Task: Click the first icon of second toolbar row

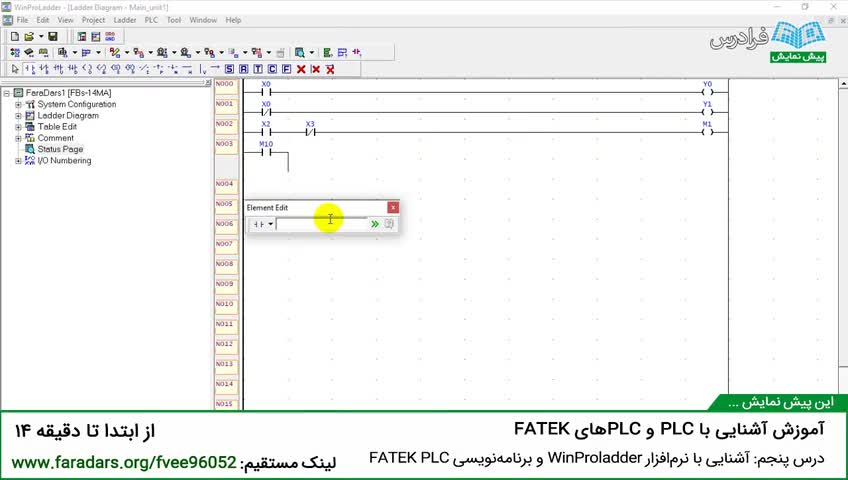Action: (x=15, y=52)
